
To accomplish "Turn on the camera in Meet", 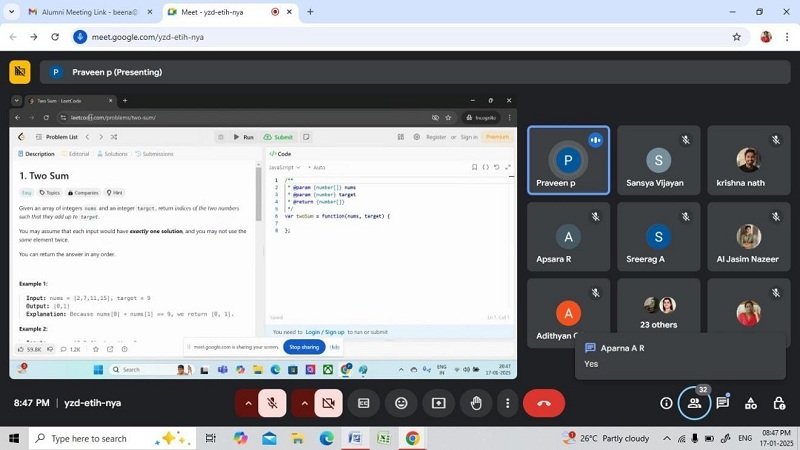I will point(328,403).
